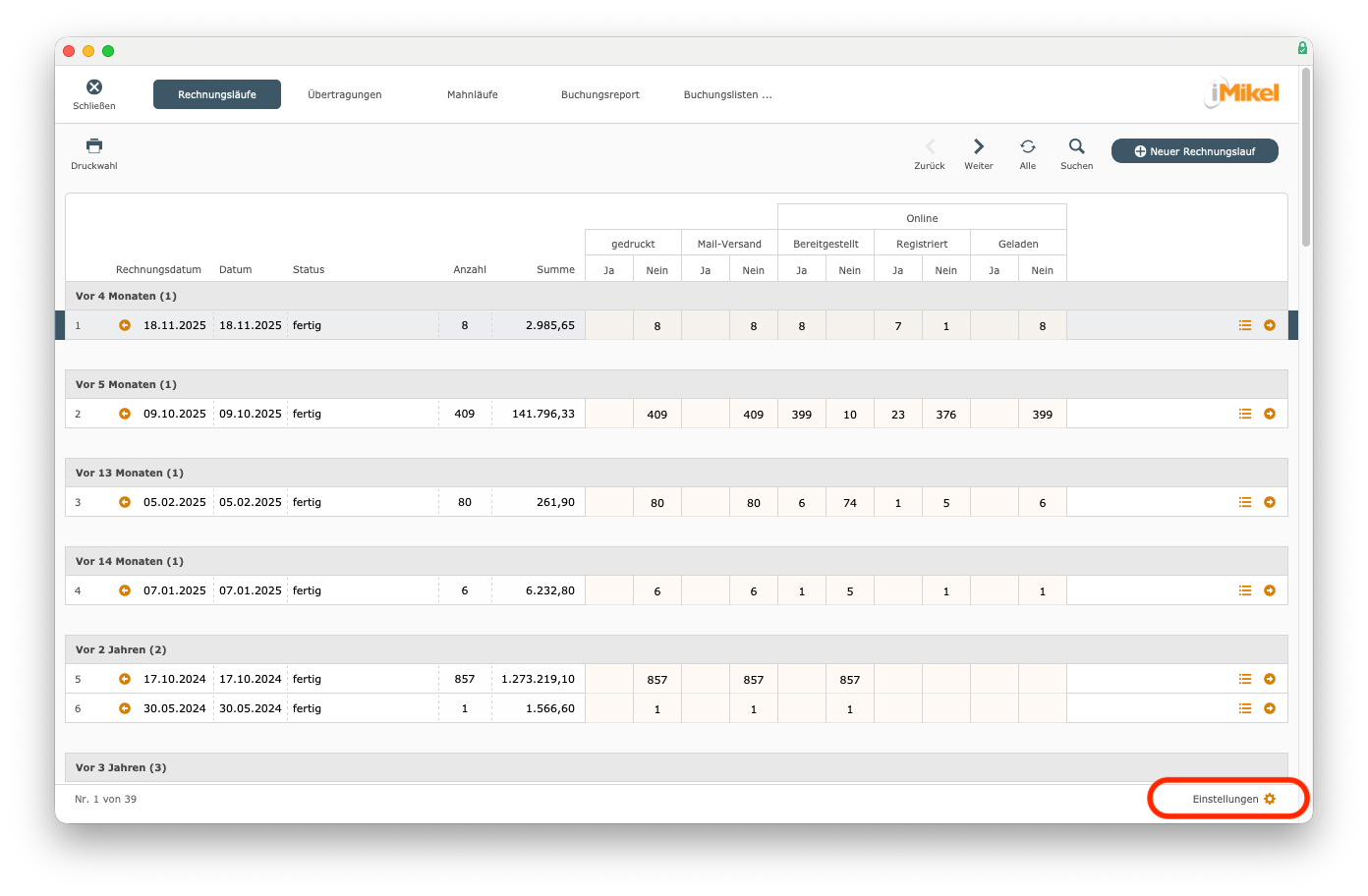Click right arrow icon for row 30.05.2024
Screen dimensions: 1368x896
(x=1270, y=708)
